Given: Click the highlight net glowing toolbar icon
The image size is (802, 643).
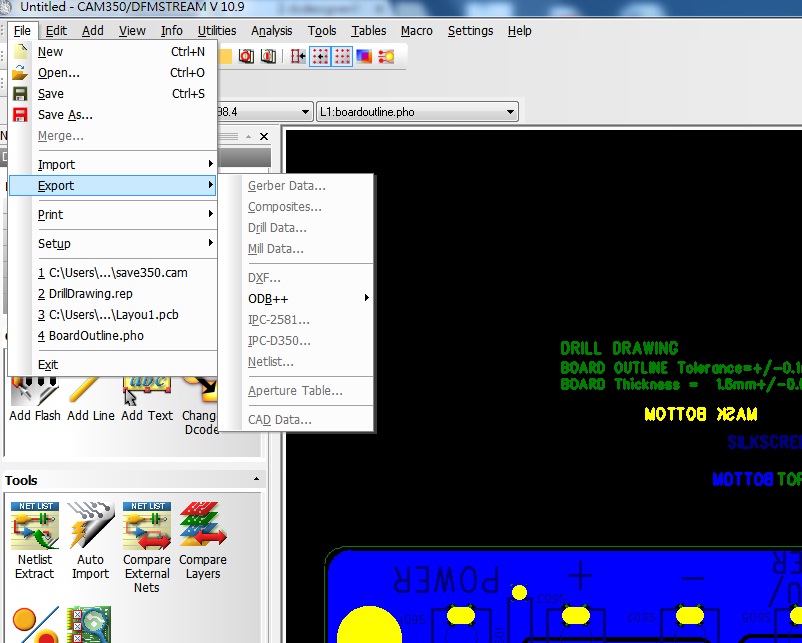Looking at the screenshot, I should [x=386, y=56].
